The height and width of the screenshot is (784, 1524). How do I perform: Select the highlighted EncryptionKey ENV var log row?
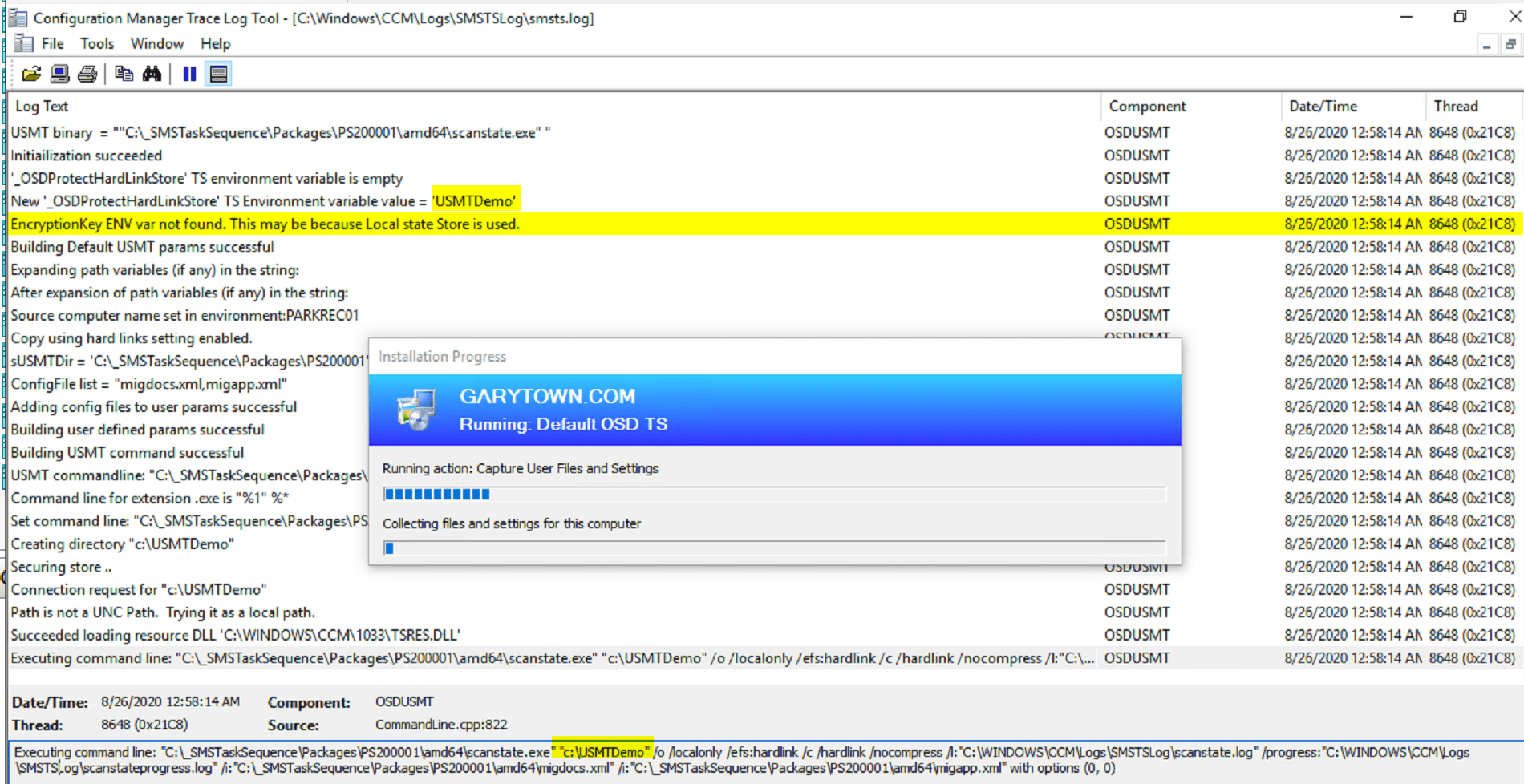tap(265, 224)
